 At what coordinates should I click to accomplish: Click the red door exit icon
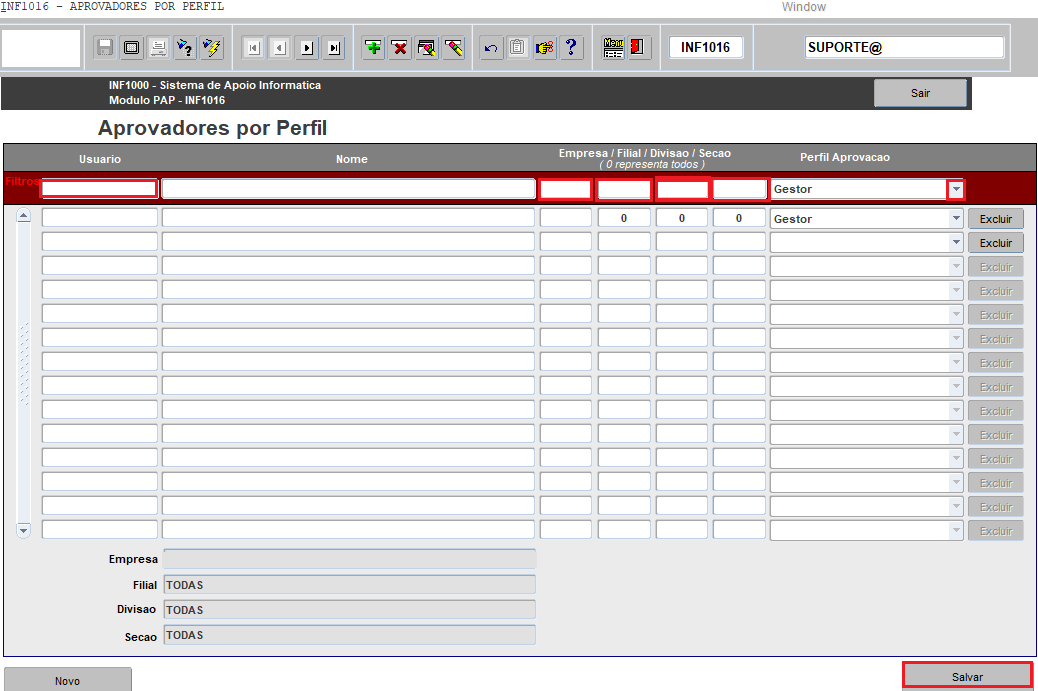tap(639, 47)
